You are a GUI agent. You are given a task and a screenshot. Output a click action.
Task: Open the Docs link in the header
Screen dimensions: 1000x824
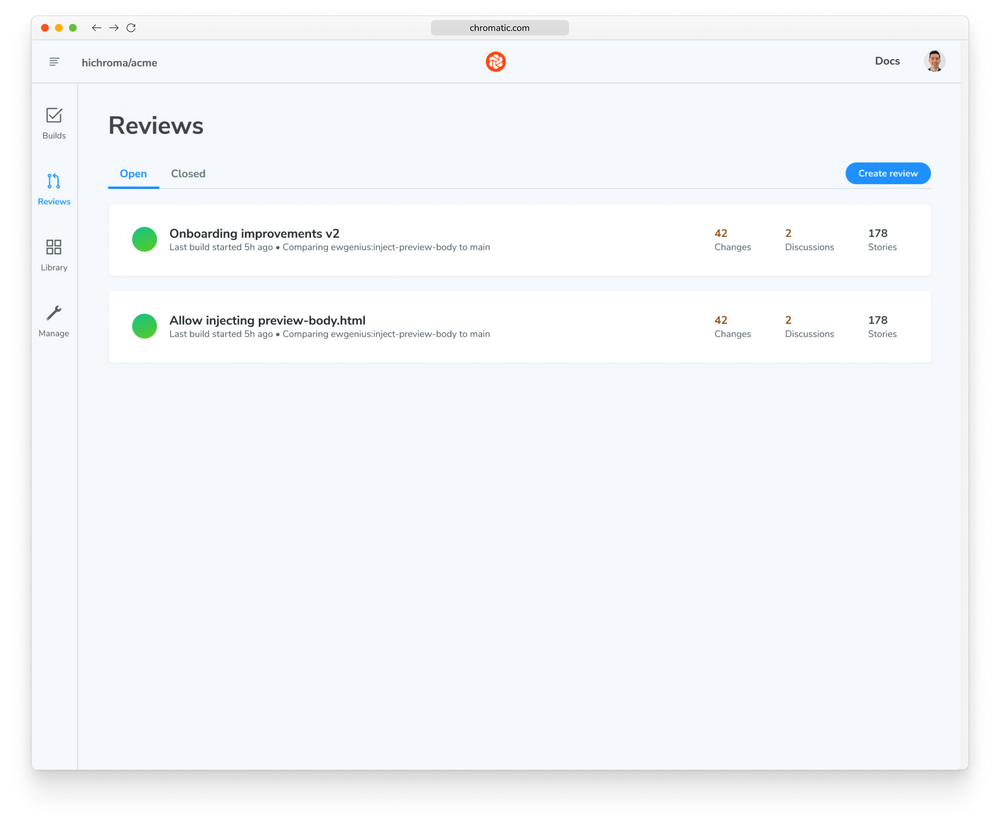click(887, 61)
